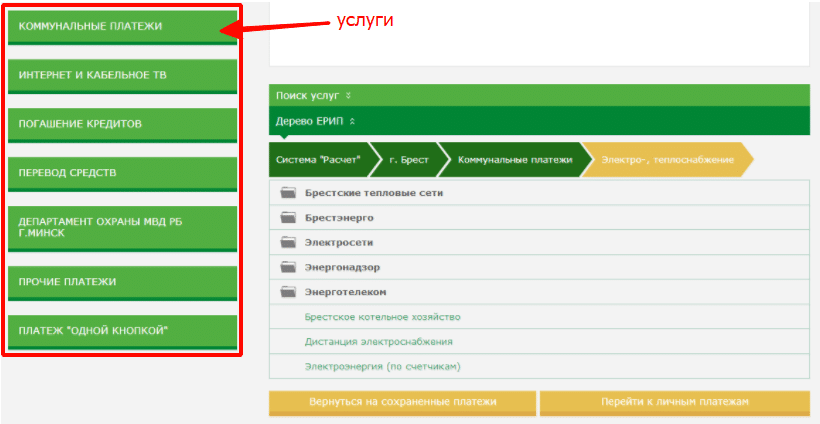Select Интернет и кабельное ТВ button
The width and height of the screenshot is (820, 424).
pyautogui.click(x=122, y=76)
